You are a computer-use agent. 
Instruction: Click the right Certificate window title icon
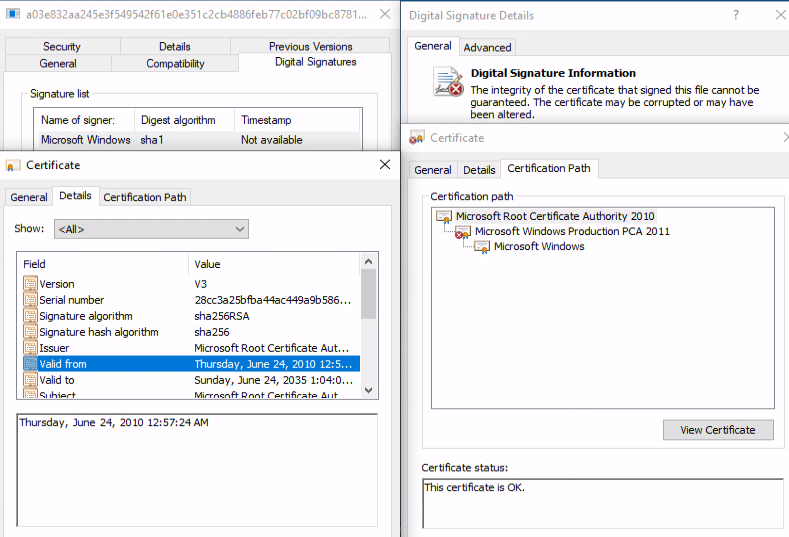(417, 137)
